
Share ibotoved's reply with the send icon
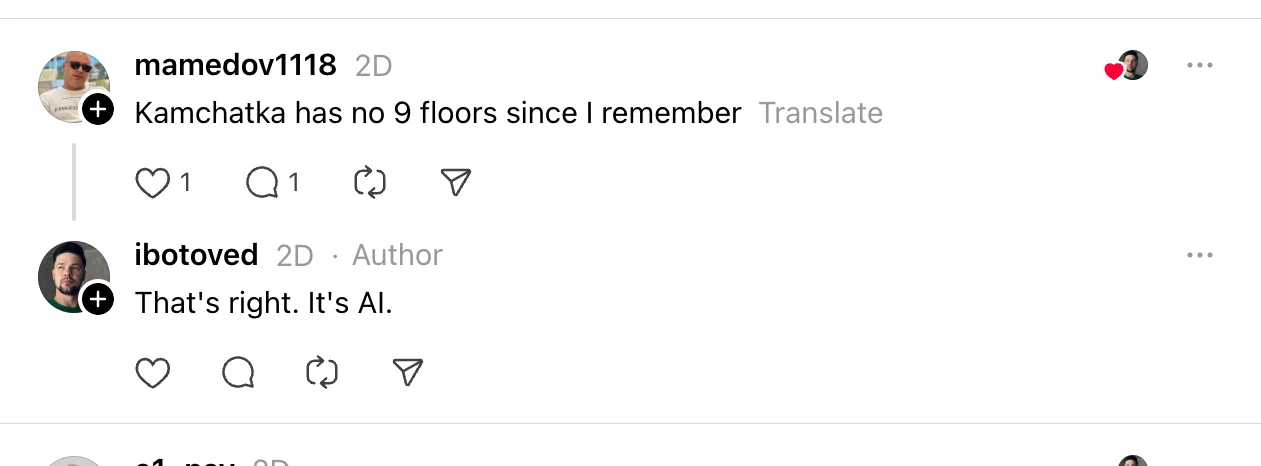pos(408,373)
